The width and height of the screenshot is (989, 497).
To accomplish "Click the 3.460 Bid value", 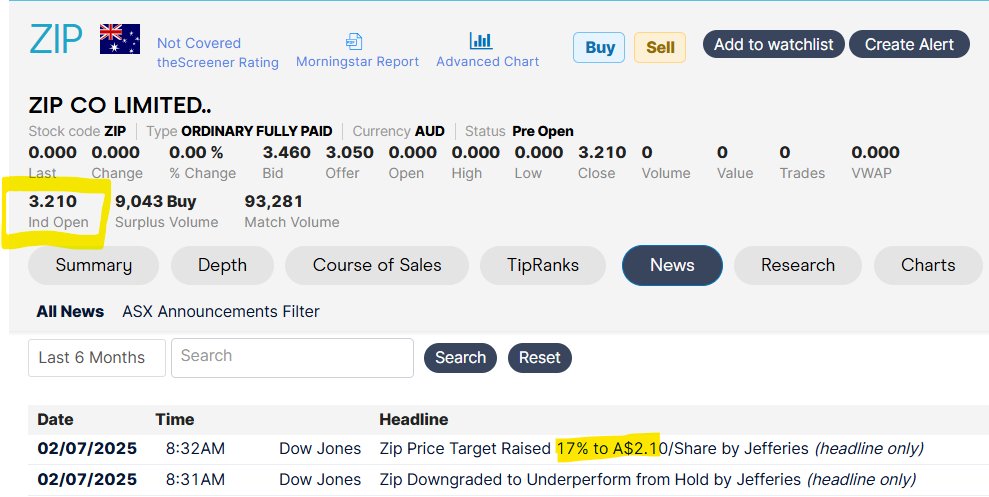I will click(286, 153).
